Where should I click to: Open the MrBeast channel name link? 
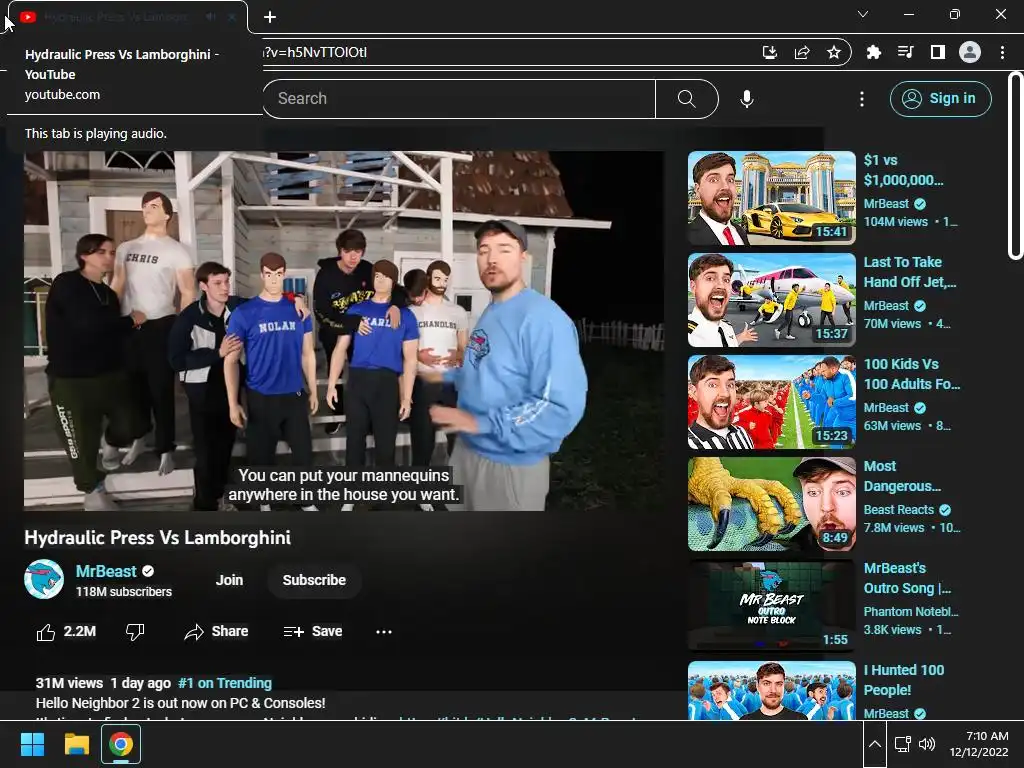pyautogui.click(x=106, y=571)
